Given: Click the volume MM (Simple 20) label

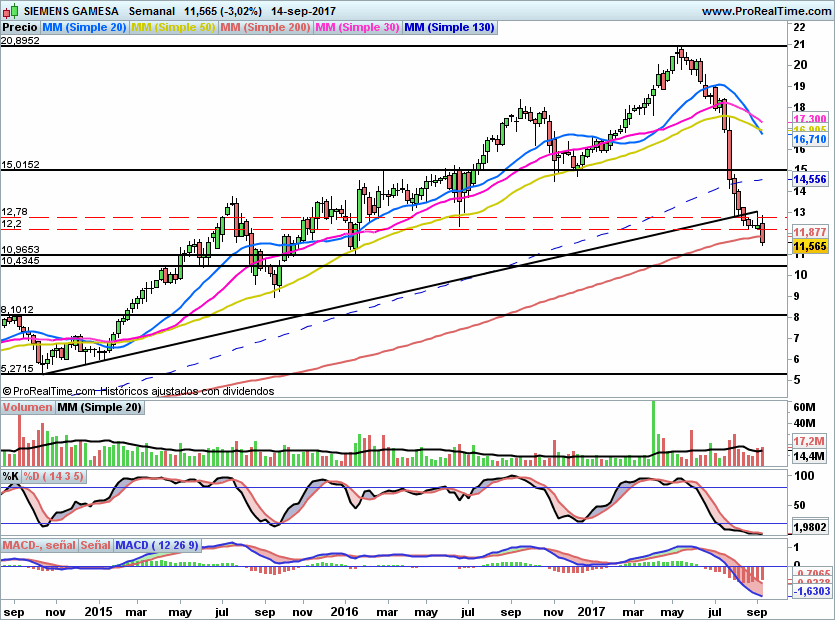Looking at the screenshot, I should pyautogui.click(x=99, y=407).
